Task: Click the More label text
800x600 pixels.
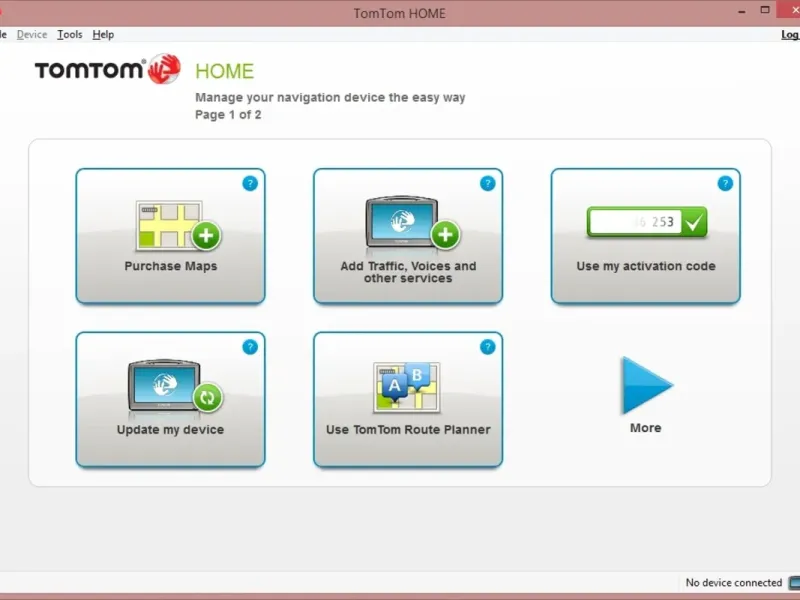Action: point(646,428)
